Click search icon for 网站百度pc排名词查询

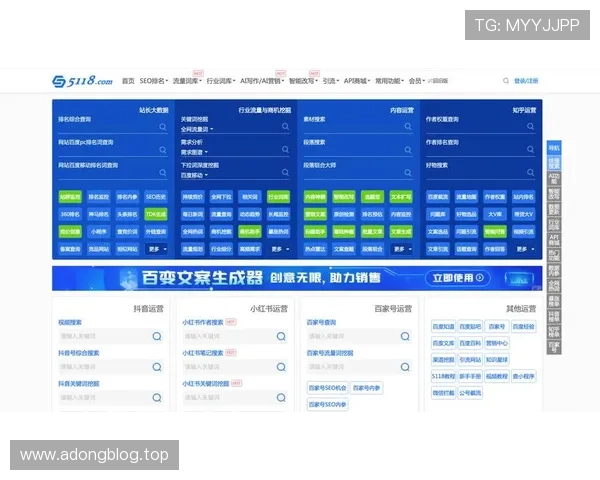pyautogui.click(x=163, y=150)
